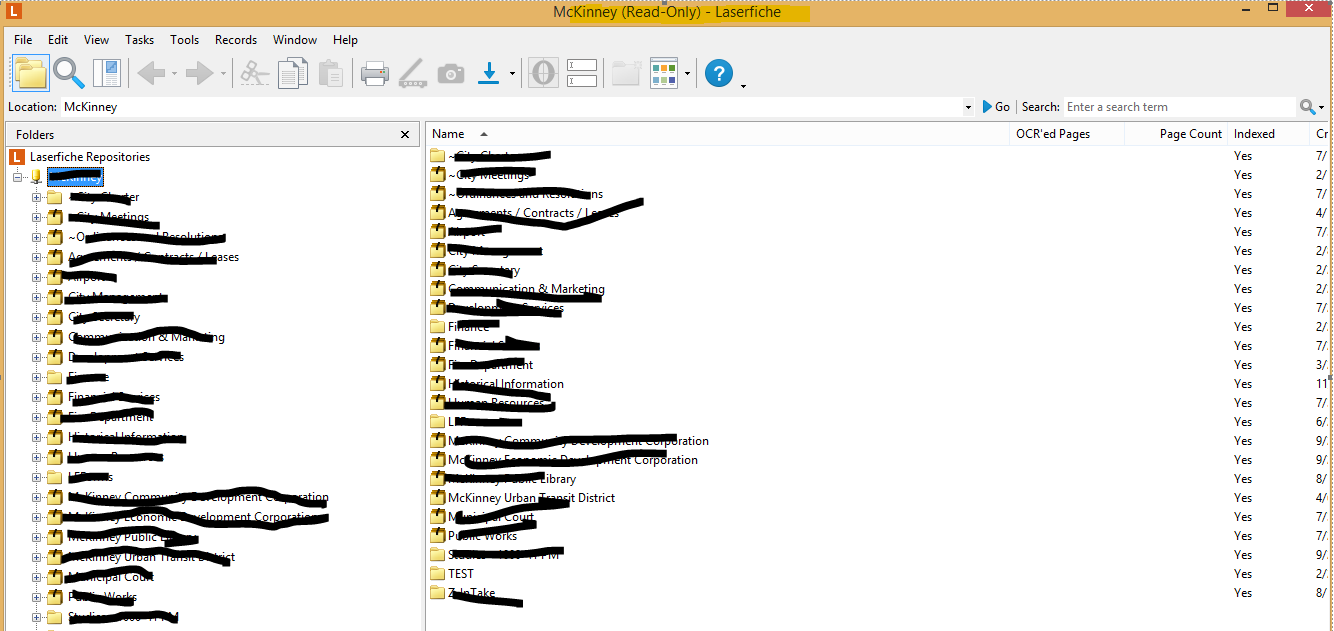This screenshot has height=631, width=1334.
Task: Open the forward history dropdown arrow
Action: coord(222,73)
